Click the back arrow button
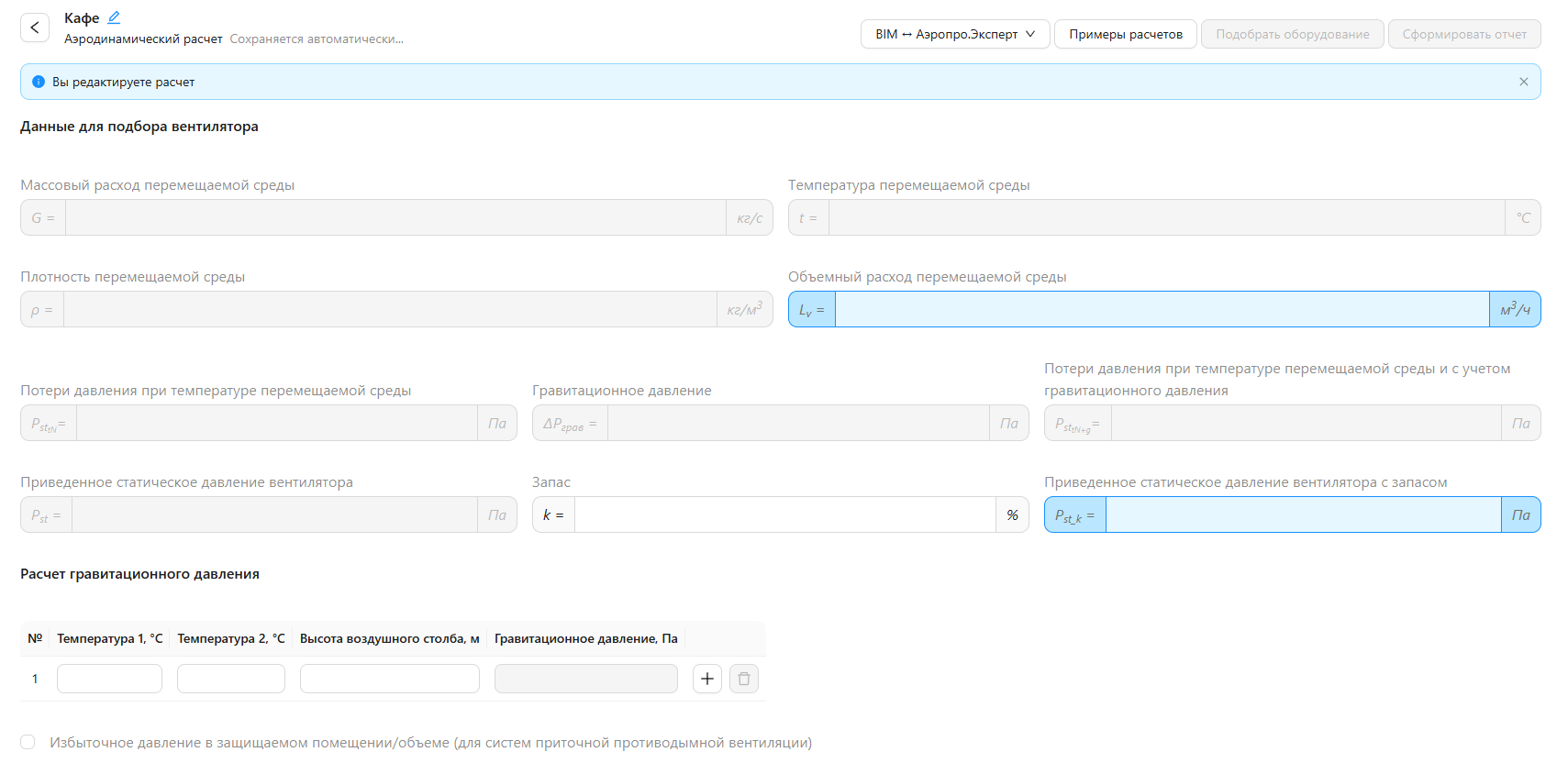Viewport: 1568px width, 774px height. (x=35, y=28)
